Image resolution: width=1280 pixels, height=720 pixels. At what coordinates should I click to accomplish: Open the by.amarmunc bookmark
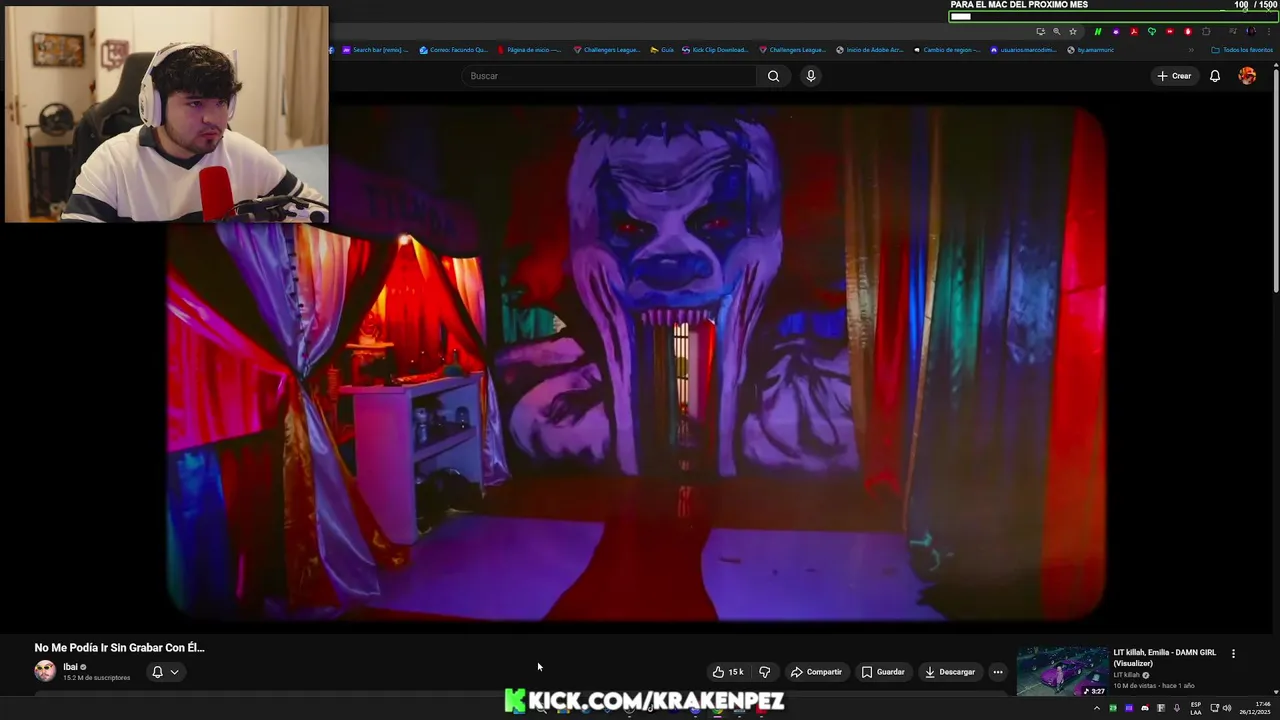point(1090,50)
